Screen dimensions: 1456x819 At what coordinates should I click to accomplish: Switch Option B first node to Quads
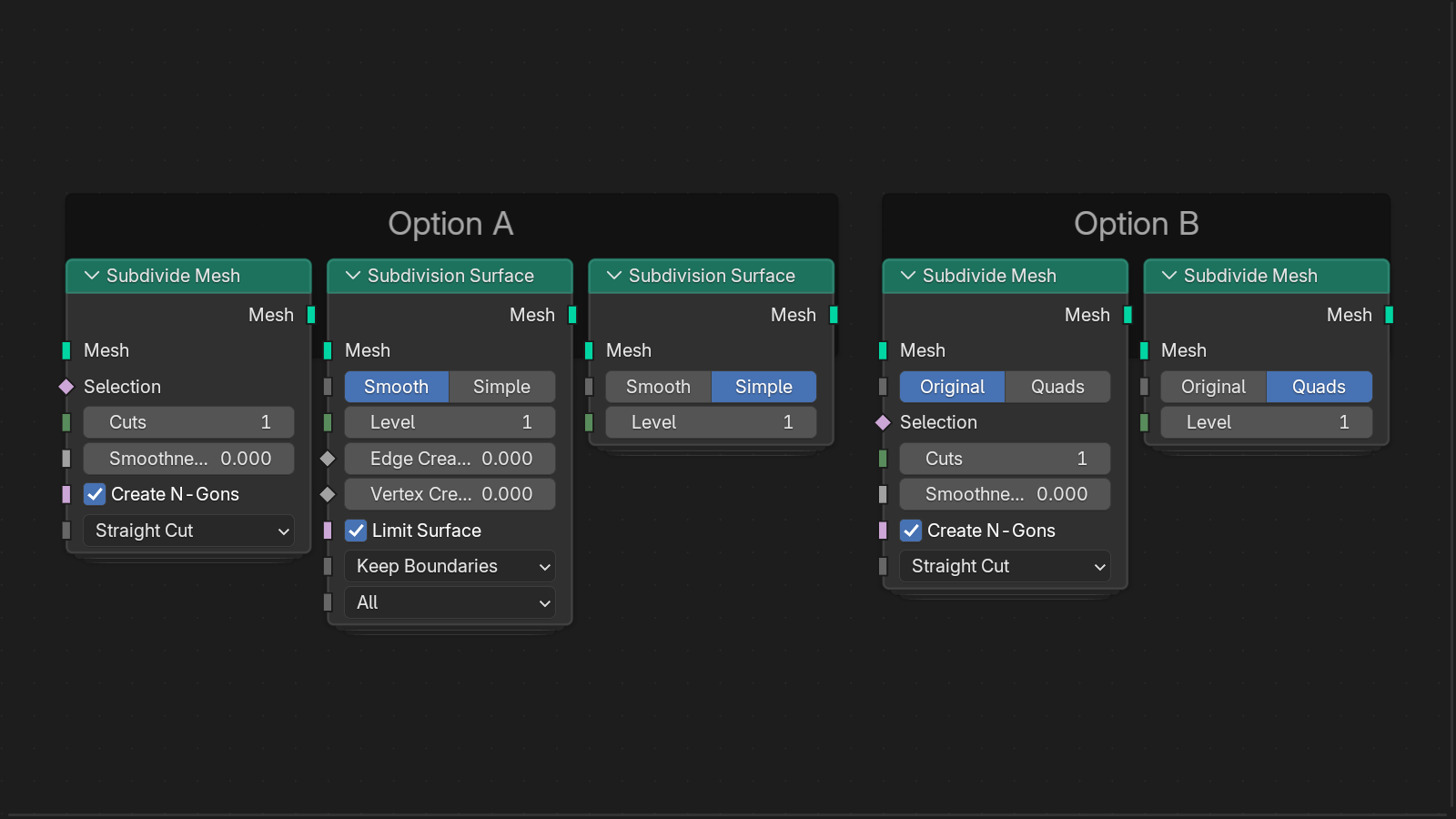pos(1057,387)
